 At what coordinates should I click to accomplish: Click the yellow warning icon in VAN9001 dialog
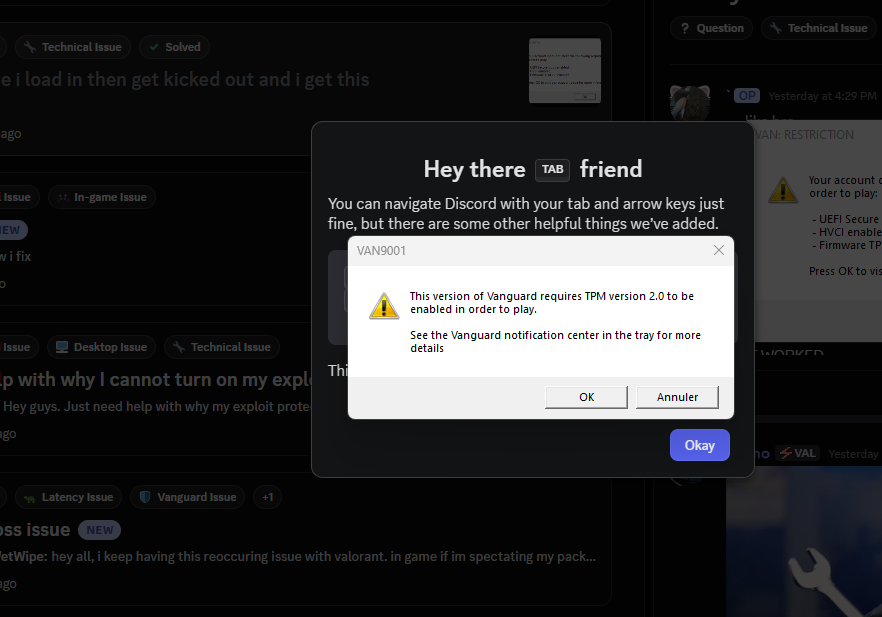click(384, 306)
